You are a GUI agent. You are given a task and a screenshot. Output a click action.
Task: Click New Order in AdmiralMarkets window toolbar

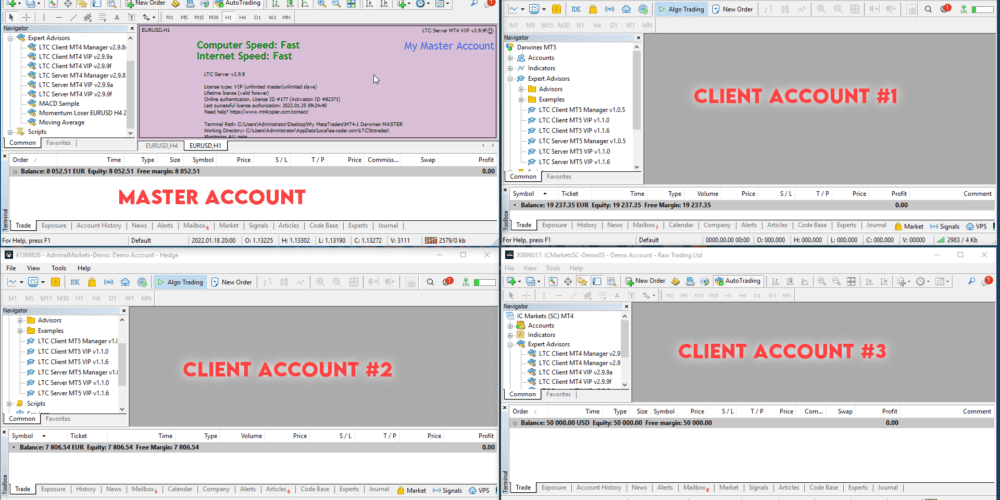click(x=232, y=282)
